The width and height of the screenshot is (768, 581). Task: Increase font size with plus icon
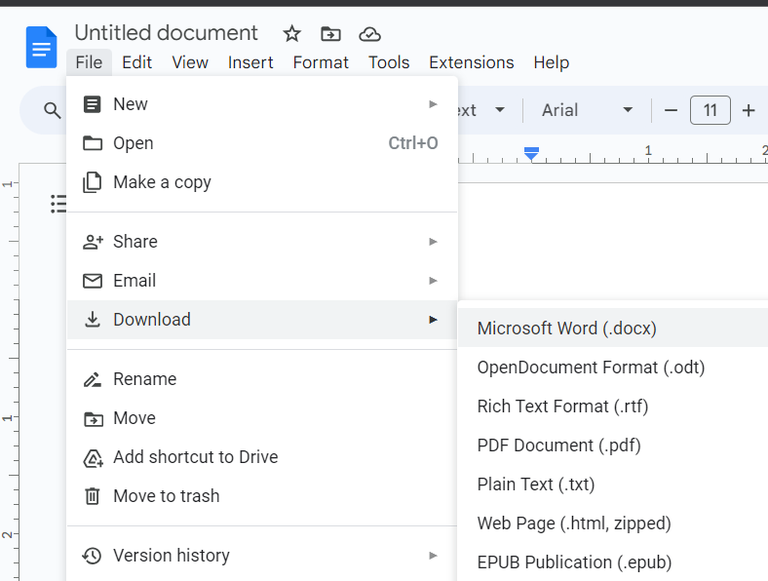click(x=748, y=110)
